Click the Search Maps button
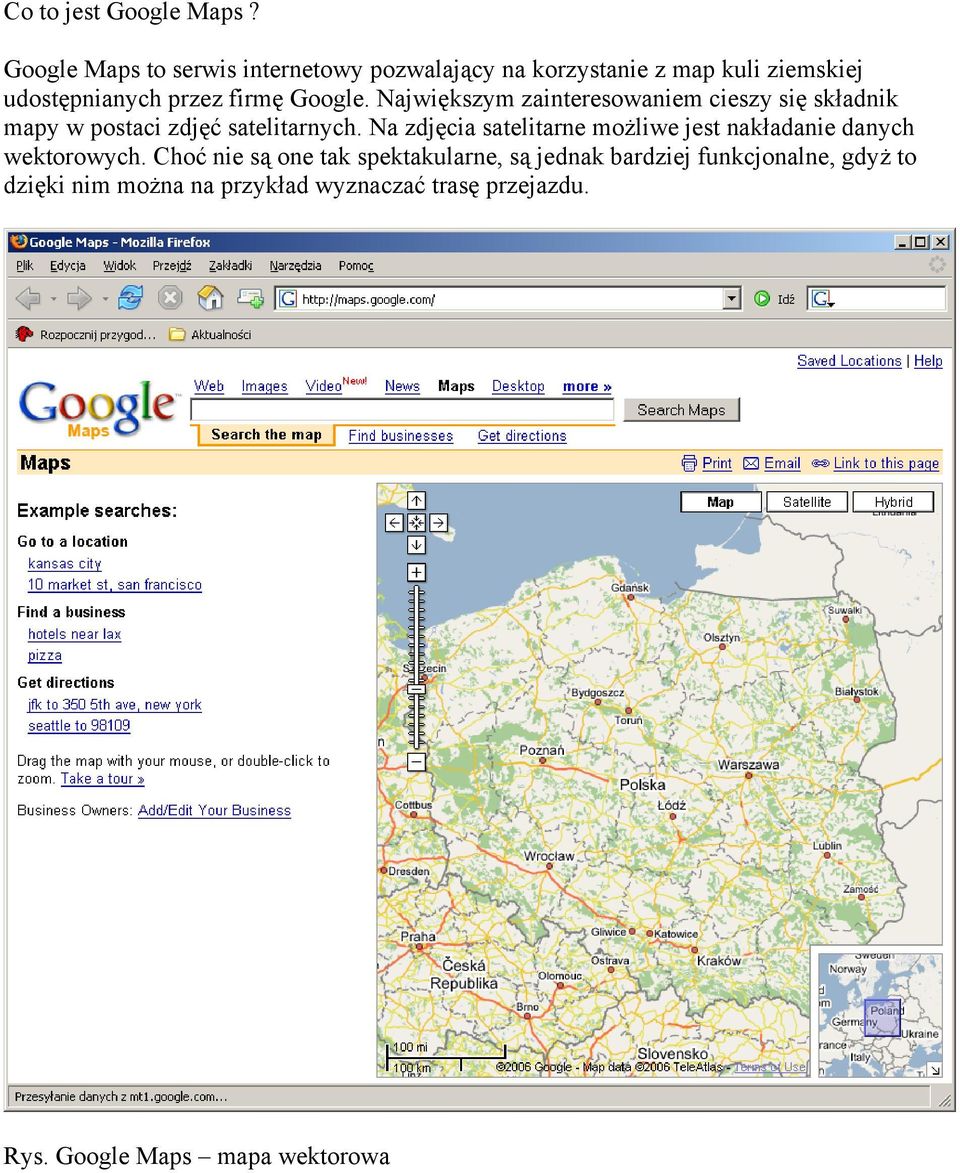Viewport: 960px width, 1173px height. coord(681,410)
